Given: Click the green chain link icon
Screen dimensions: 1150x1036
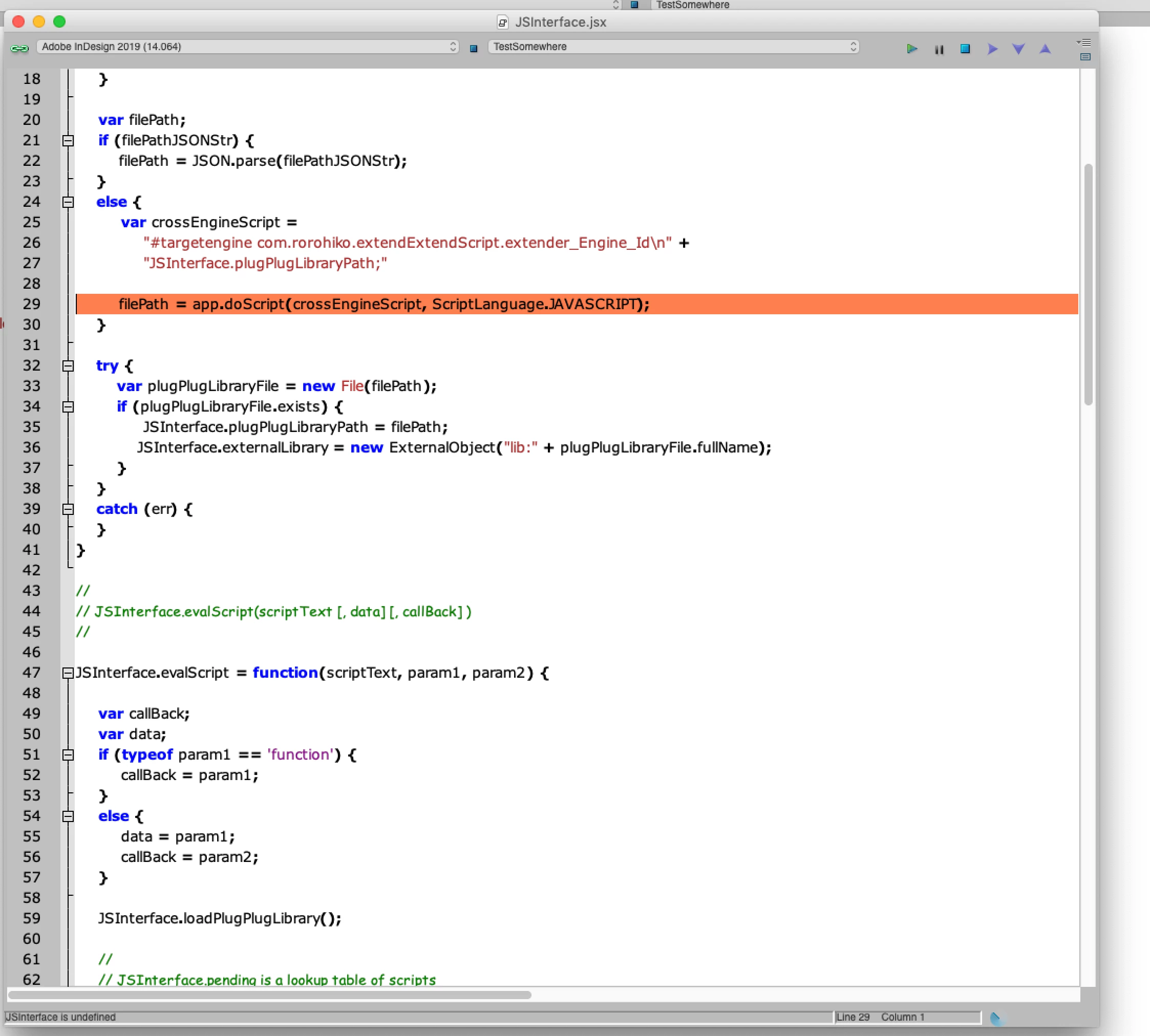Looking at the screenshot, I should (x=19, y=49).
